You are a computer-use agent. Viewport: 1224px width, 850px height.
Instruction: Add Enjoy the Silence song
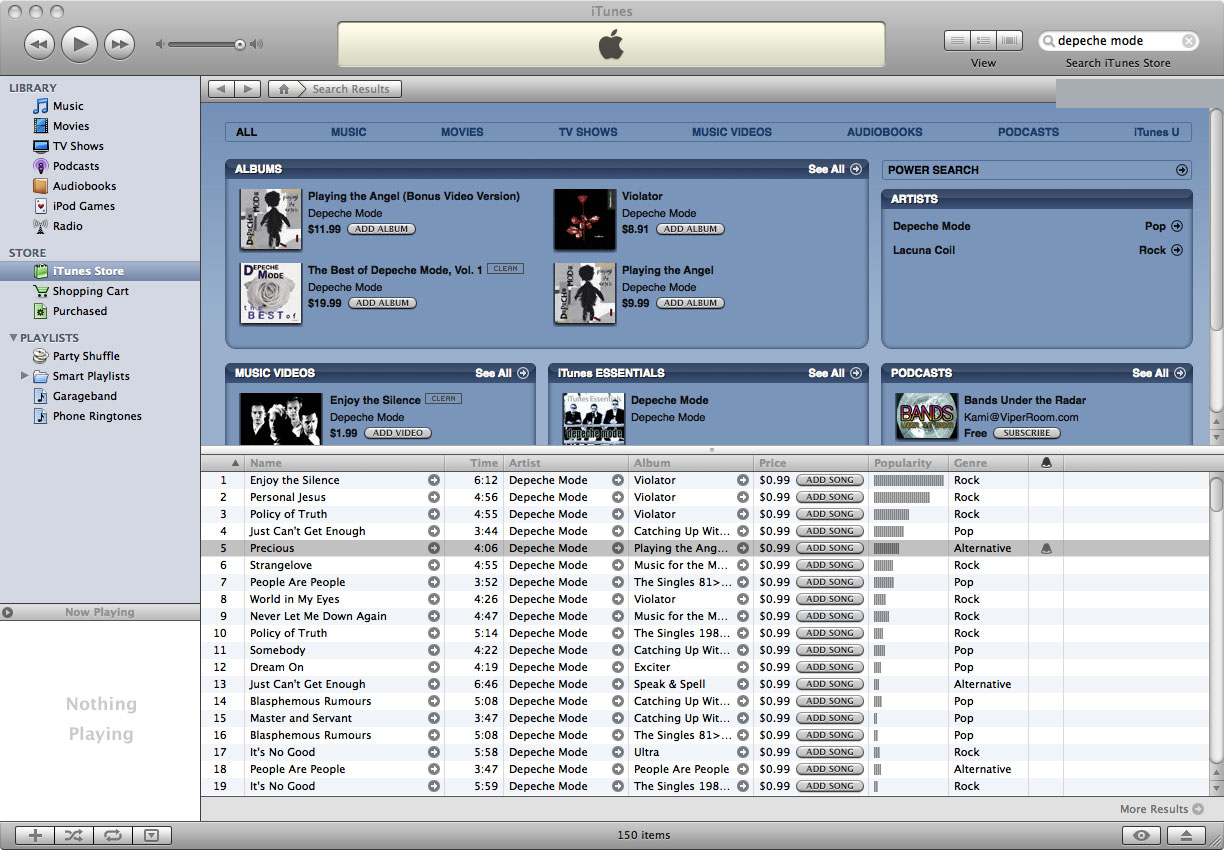pos(830,480)
